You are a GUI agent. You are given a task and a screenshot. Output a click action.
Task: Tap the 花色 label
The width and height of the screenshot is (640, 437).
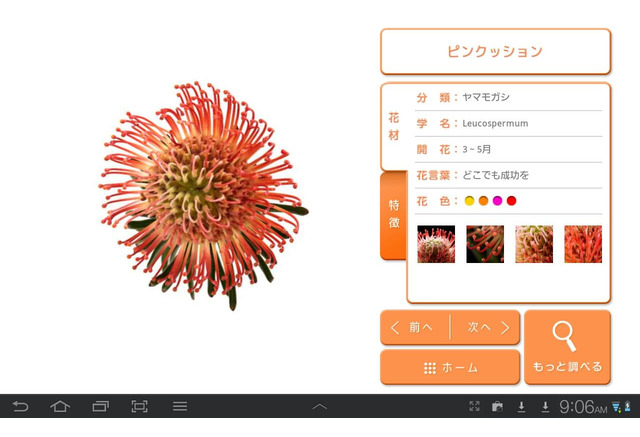tap(433, 201)
